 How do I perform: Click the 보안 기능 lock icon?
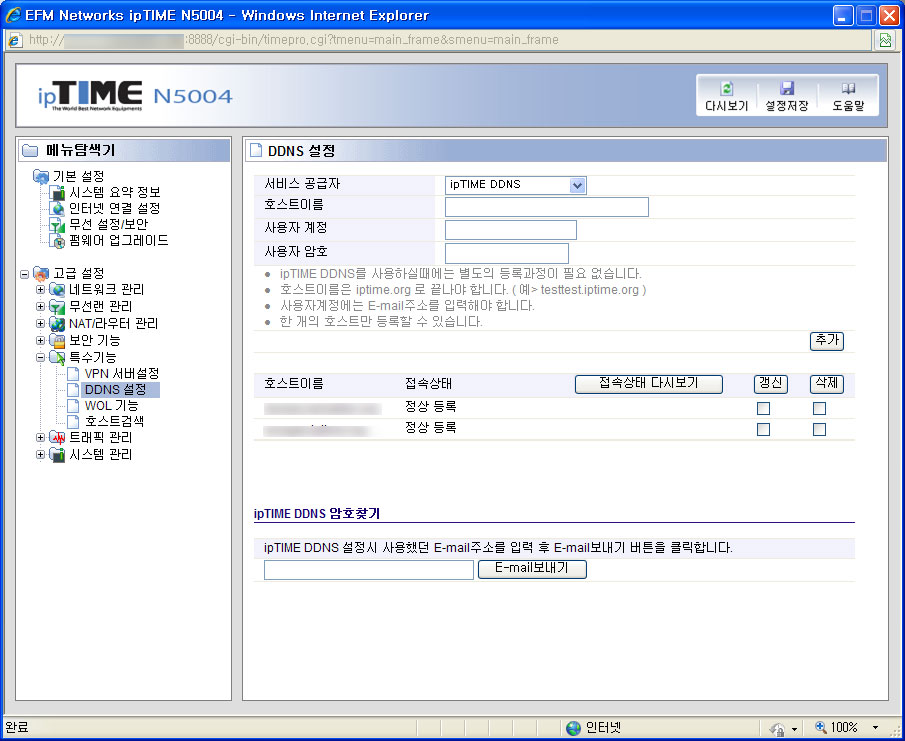[57, 340]
